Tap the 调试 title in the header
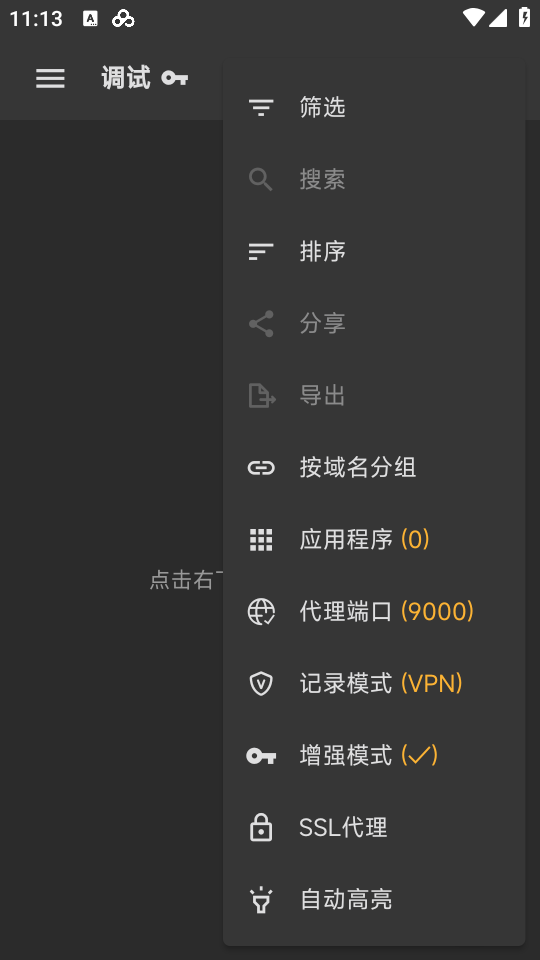This screenshot has height=960, width=540. [126, 78]
